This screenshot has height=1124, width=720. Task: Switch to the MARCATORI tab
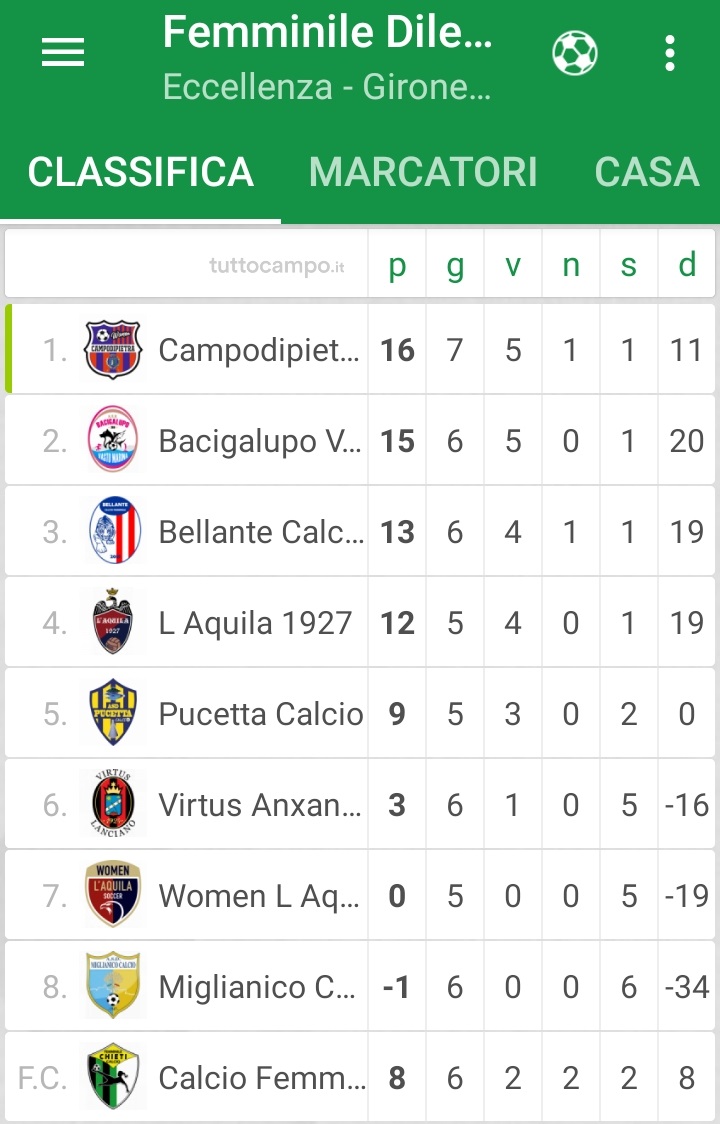point(423,172)
